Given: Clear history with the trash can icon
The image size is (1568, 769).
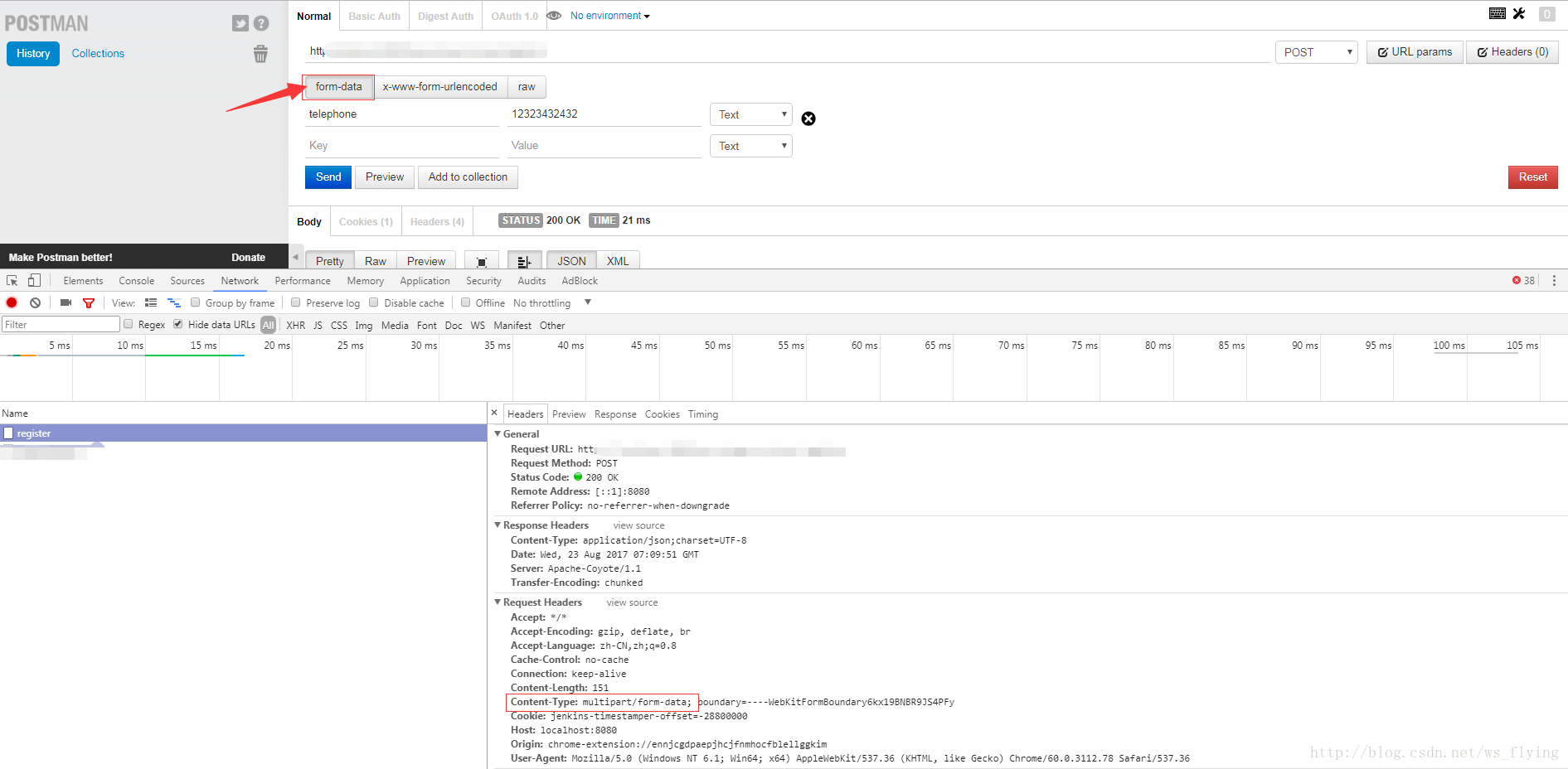Looking at the screenshot, I should pyautogui.click(x=260, y=54).
